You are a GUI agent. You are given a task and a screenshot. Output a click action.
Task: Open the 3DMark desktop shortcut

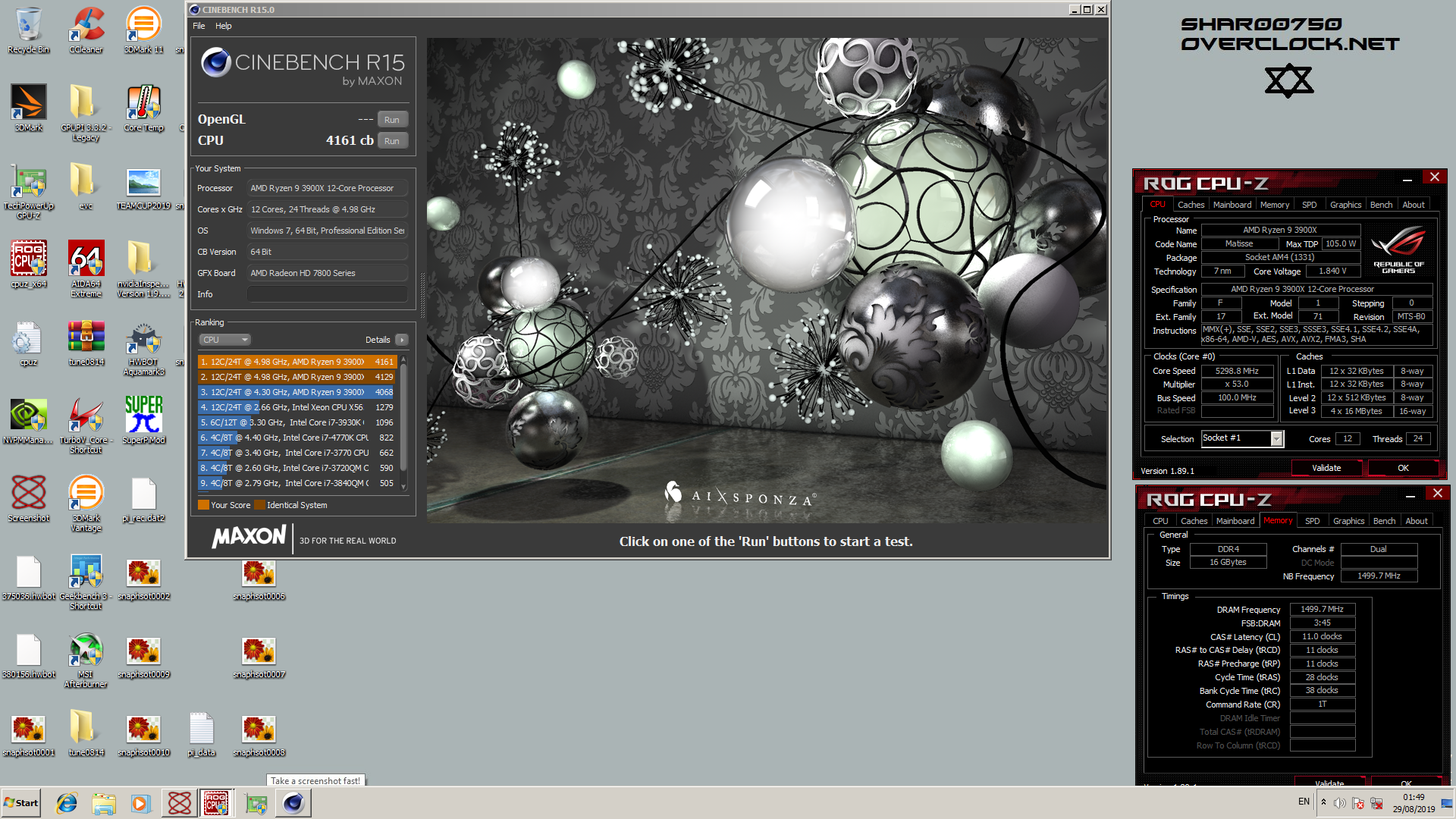tap(28, 108)
